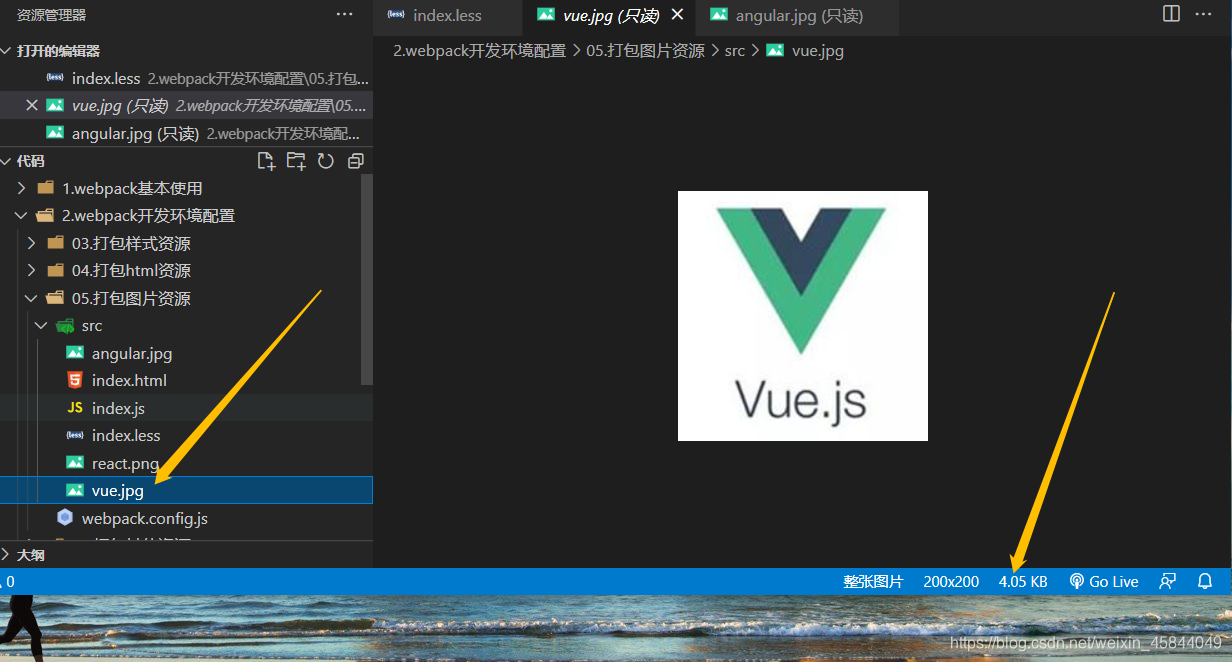Collapse the open editors section

[x=186, y=51]
